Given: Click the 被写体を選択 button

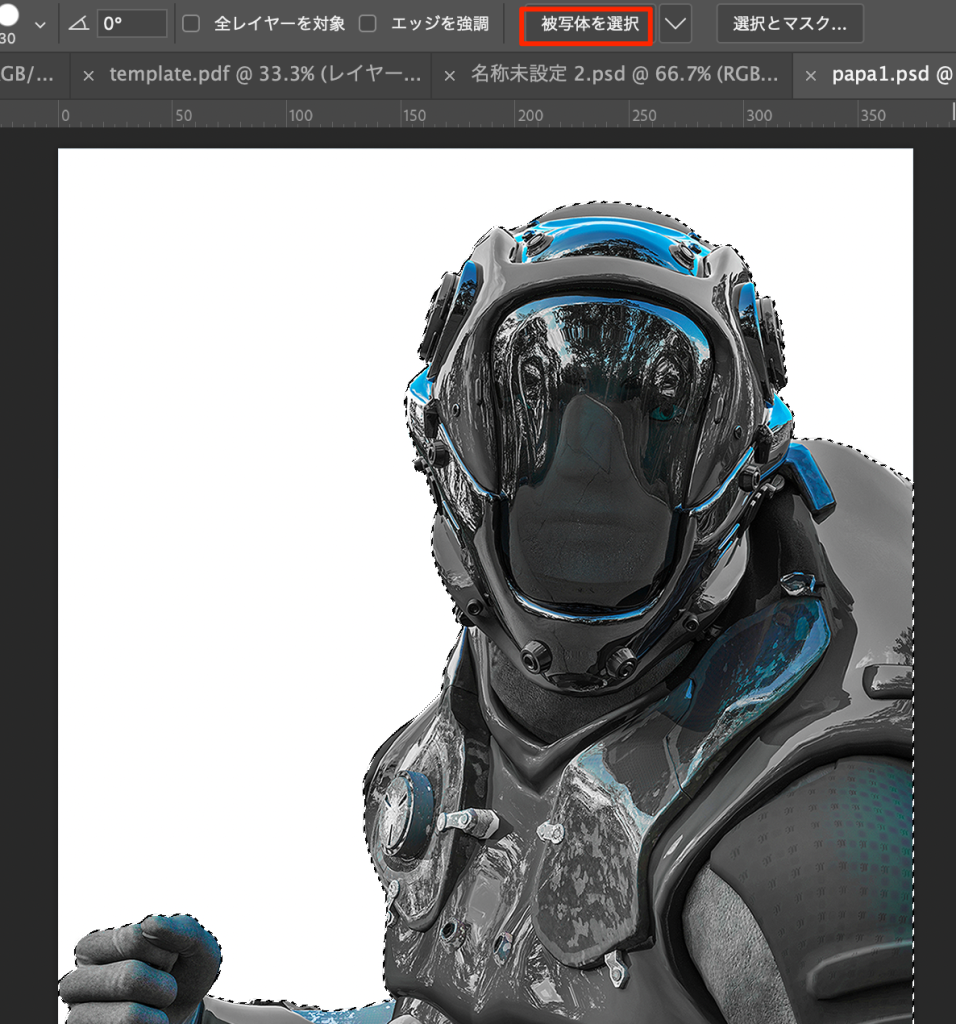Looking at the screenshot, I should 589,24.
